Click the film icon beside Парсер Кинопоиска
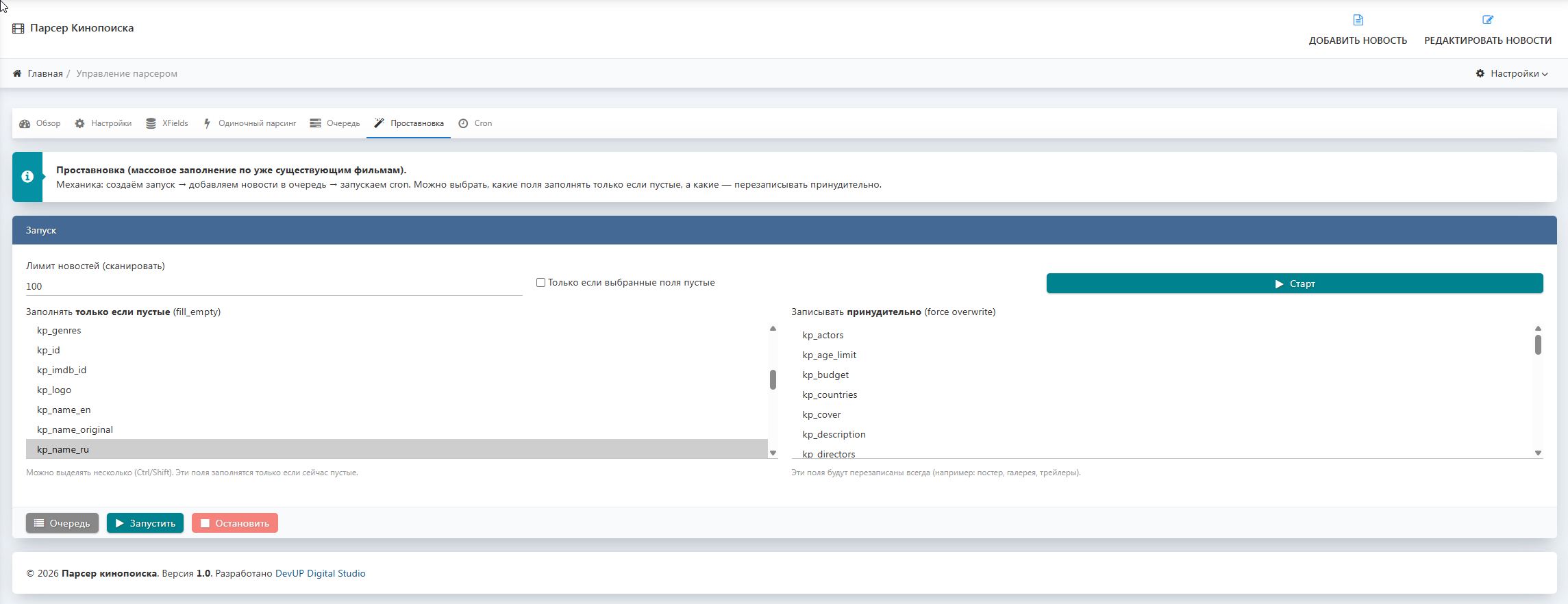The image size is (1568, 604). [x=18, y=29]
